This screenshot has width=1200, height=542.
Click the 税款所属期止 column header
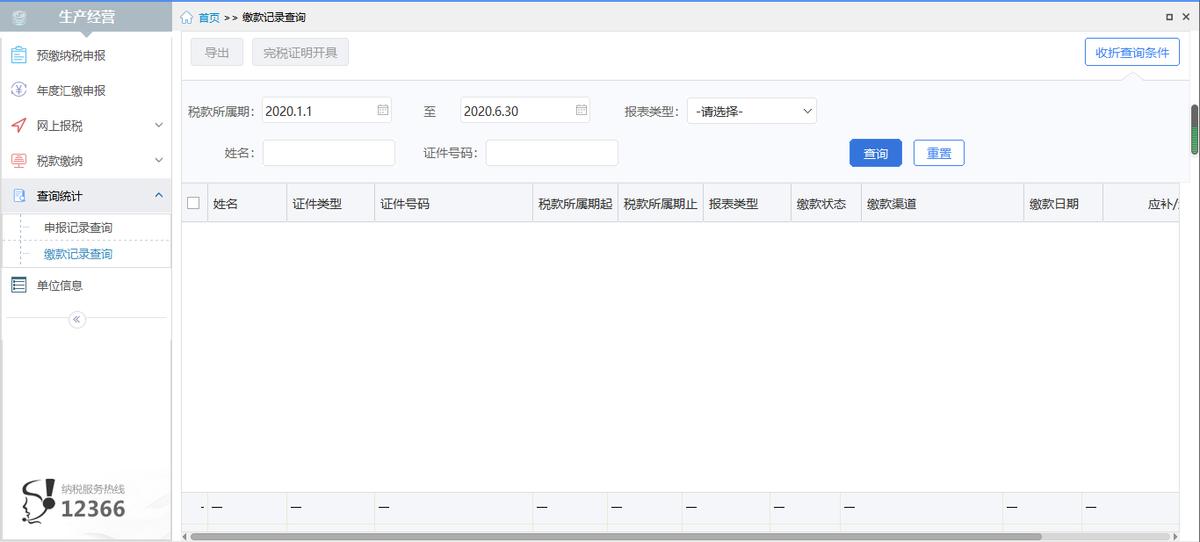coord(660,203)
